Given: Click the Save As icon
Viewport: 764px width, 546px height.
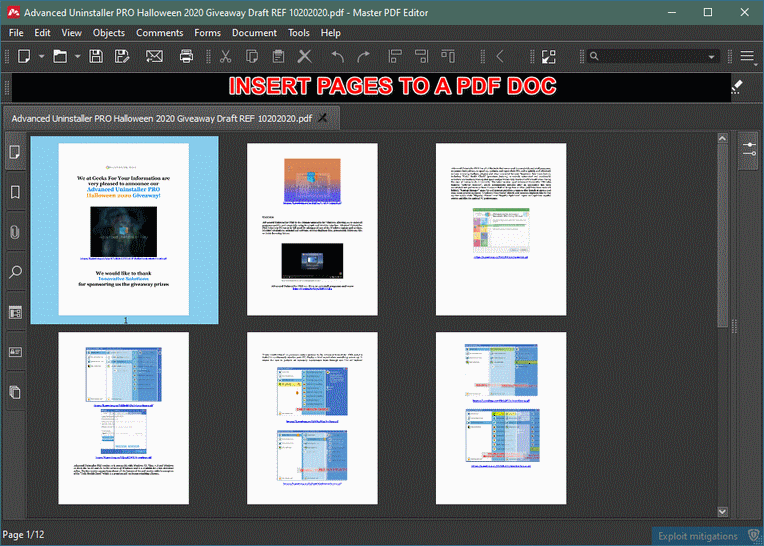Looking at the screenshot, I should (122, 56).
